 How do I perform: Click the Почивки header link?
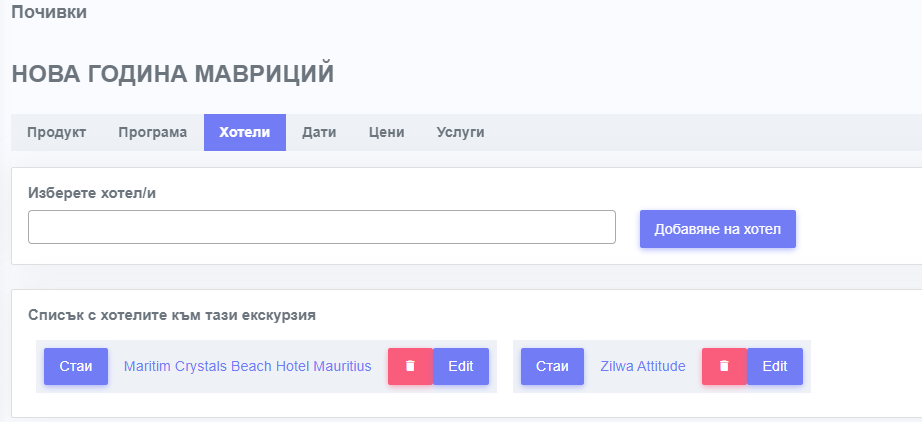48,13
